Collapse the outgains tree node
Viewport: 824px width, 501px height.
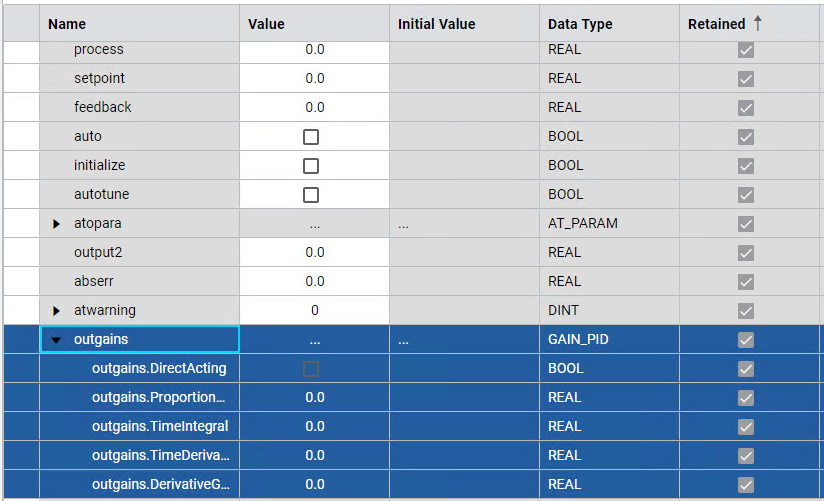(57, 340)
